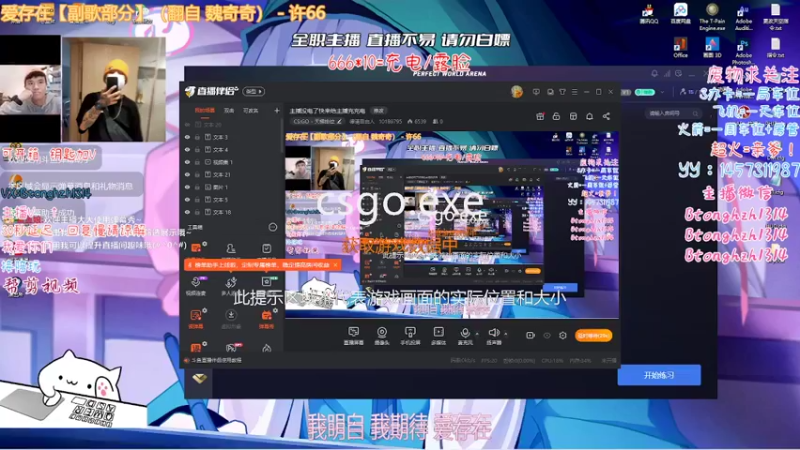Image resolution: width=800 pixels, height=450 pixels.
Task: Expand the chevron beside the green status pill
Action: tap(662, 92)
